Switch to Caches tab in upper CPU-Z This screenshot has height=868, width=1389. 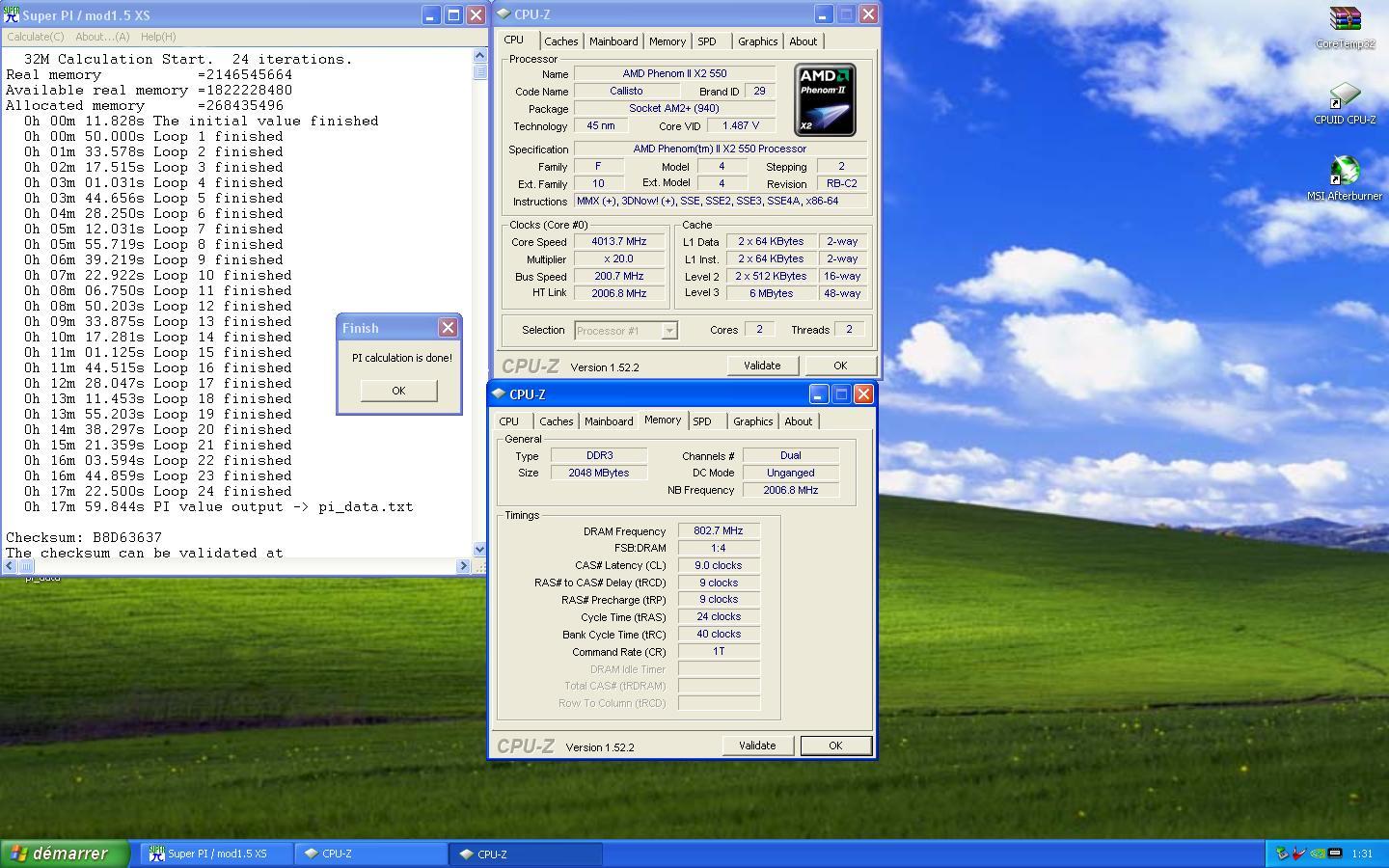click(561, 41)
